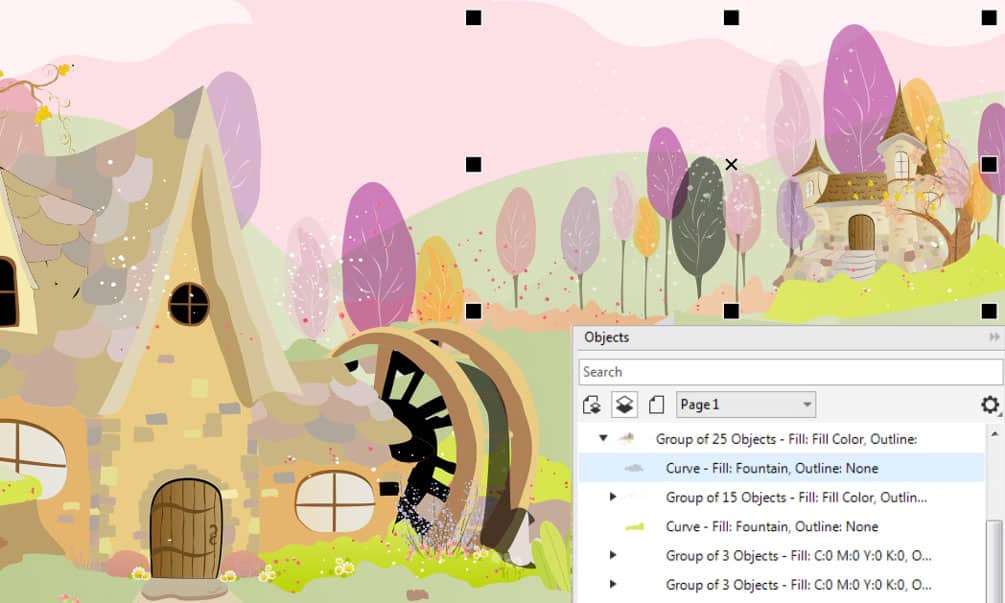Click the Search field in Objects panel
The height and width of the screenshot is (603, 1005).
[x=790, y=372]
